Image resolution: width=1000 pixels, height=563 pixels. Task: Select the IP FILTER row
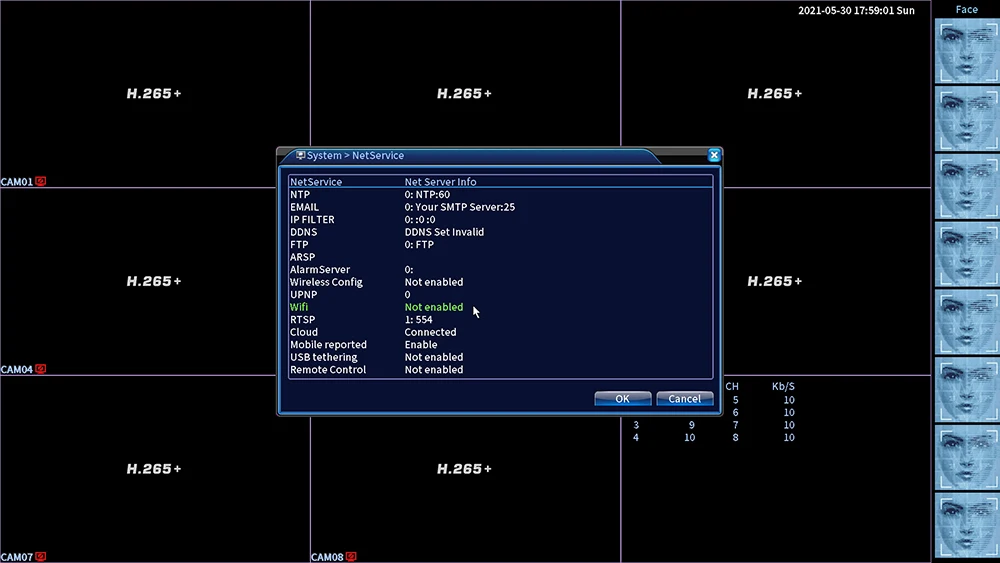[501, 219]
